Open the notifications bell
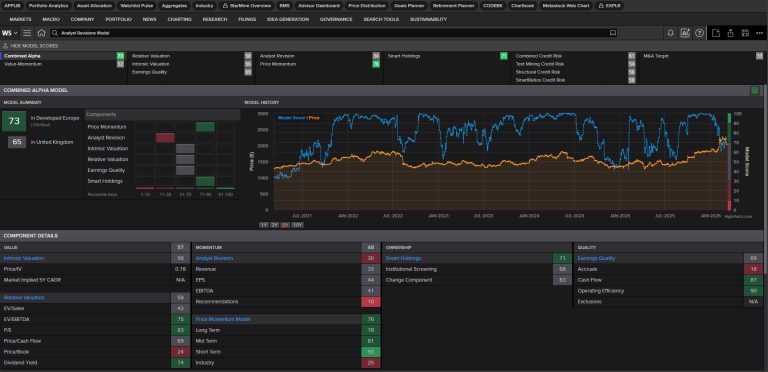This screenshot has width=768, height=372. click(671, 33)
